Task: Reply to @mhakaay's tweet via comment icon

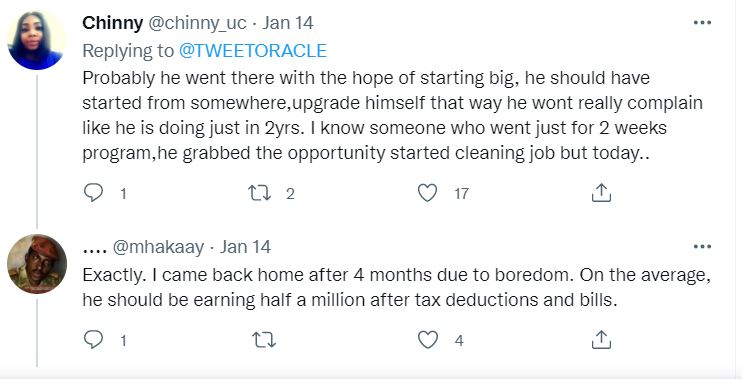Action: click(x=93, y=340)
